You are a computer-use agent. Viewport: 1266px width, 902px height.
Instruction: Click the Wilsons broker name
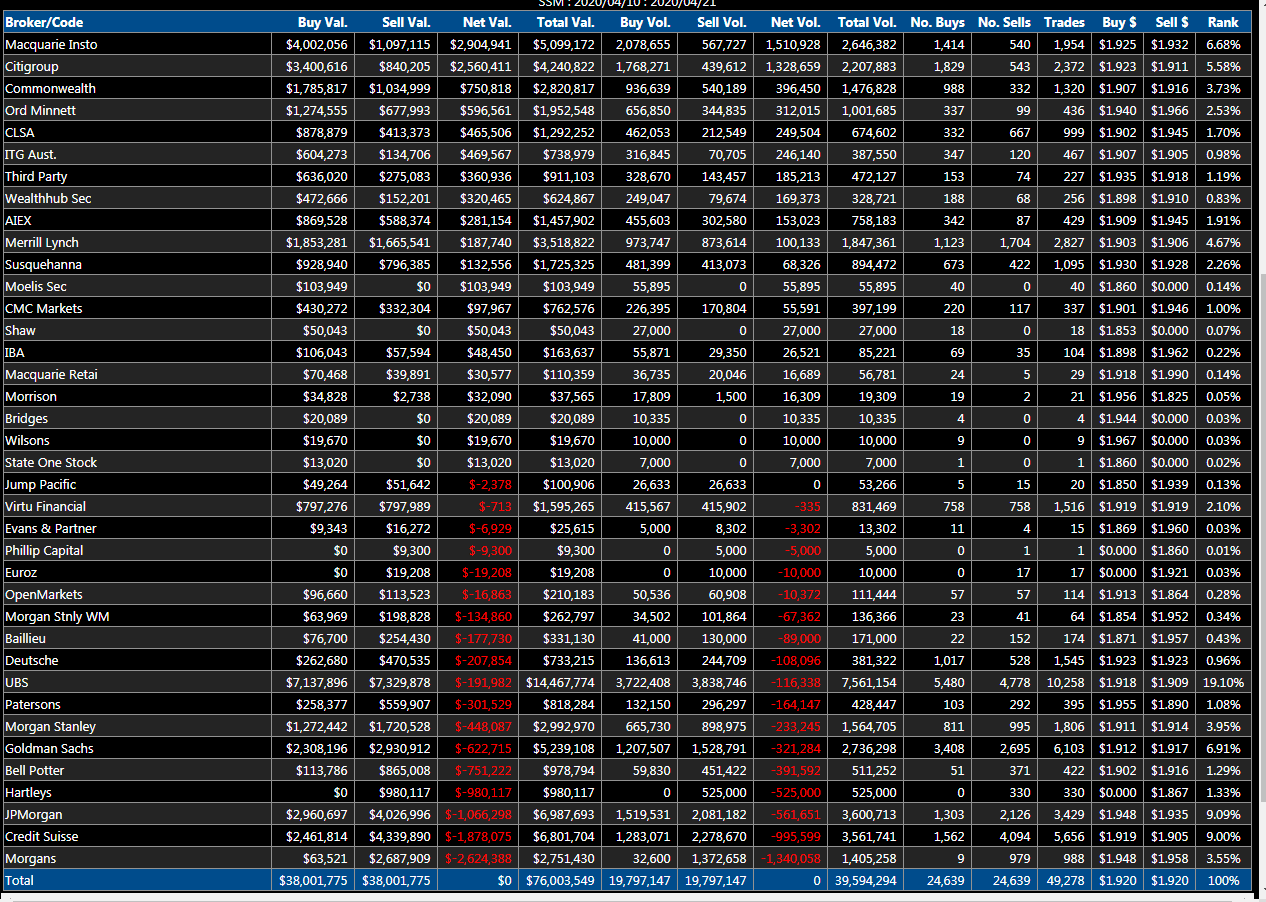tap(27, 440)
